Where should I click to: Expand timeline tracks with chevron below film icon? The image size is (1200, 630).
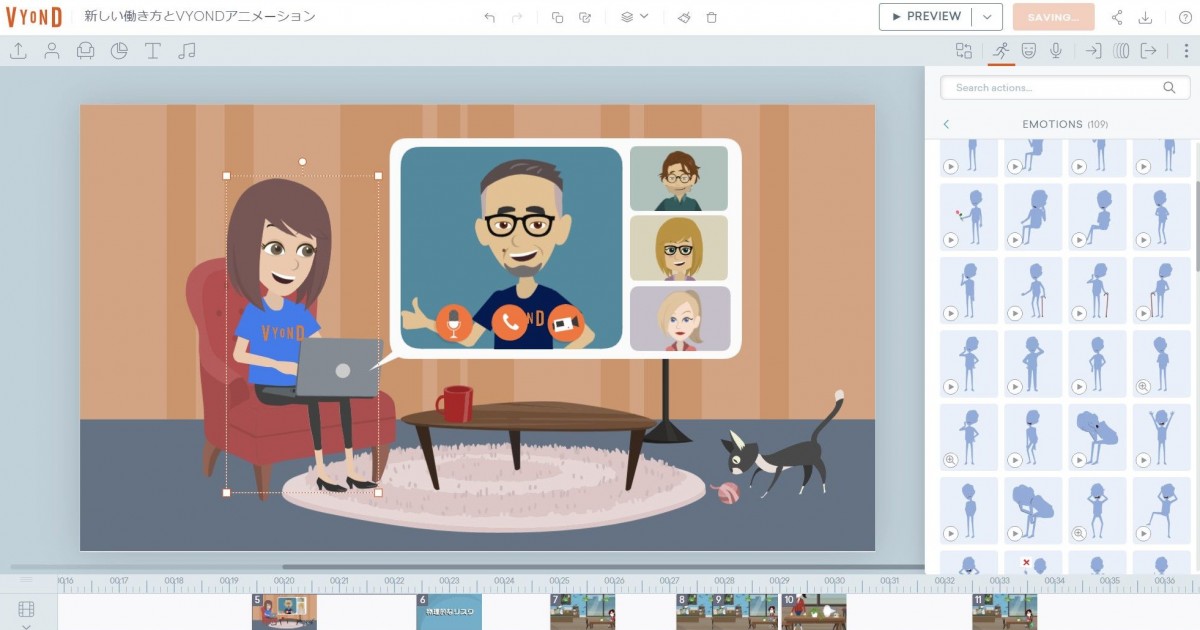[x=26, y=626]
